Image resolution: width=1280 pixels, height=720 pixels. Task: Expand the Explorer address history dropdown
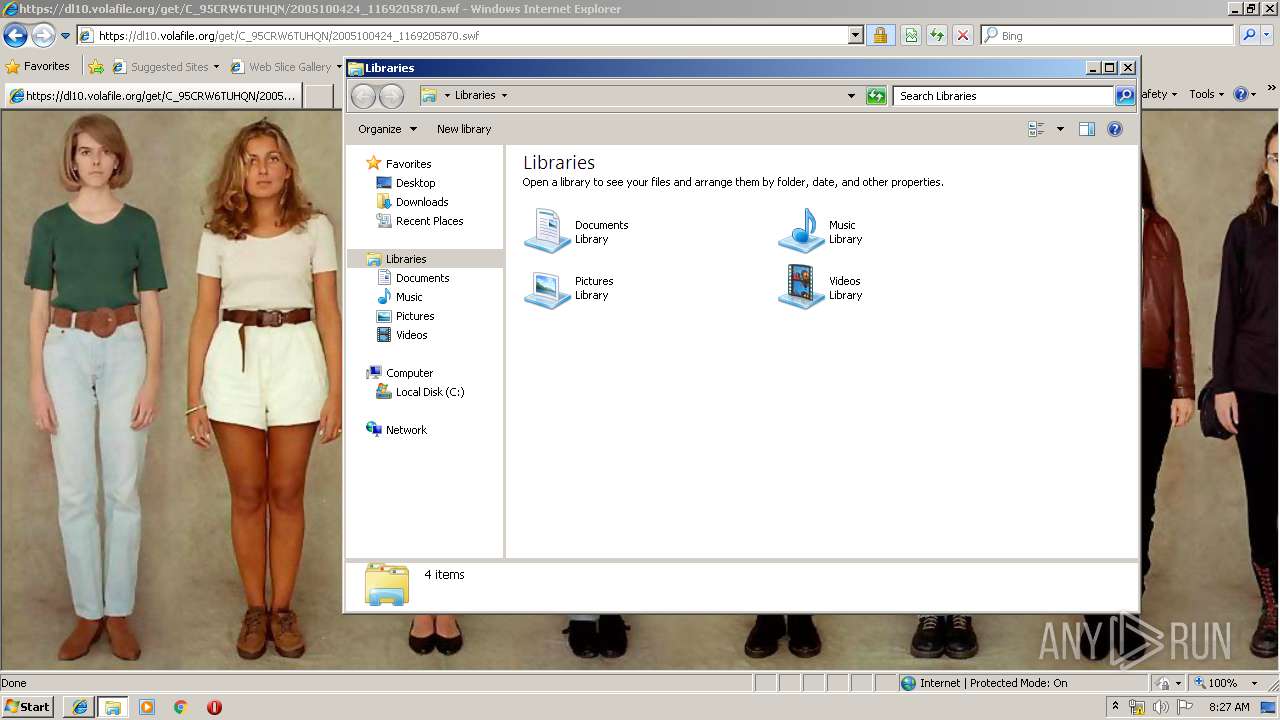click(851, 96)
